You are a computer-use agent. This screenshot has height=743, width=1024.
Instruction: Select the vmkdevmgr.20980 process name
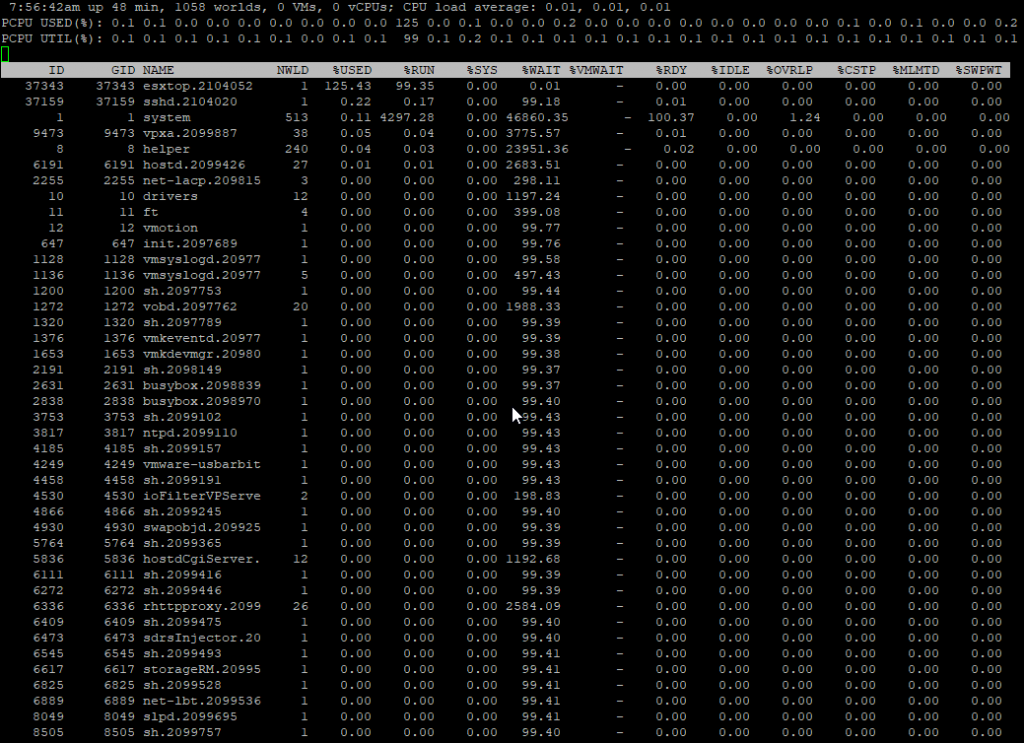202,354
